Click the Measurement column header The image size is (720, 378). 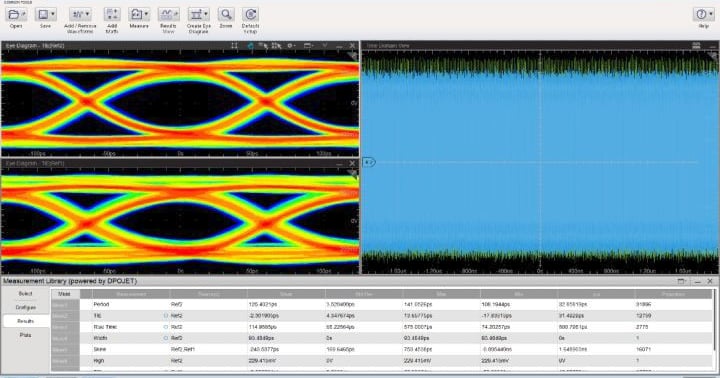click(131, 293)
